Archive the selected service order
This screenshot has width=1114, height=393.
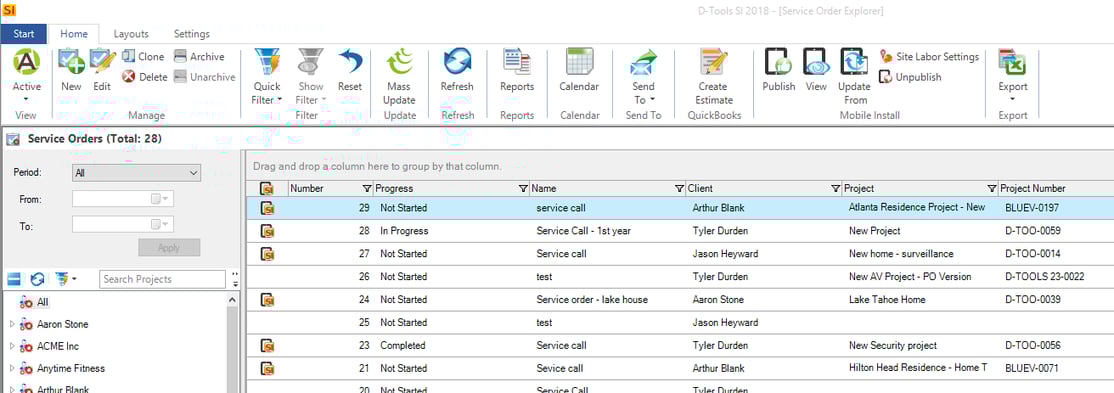[199, 56]
